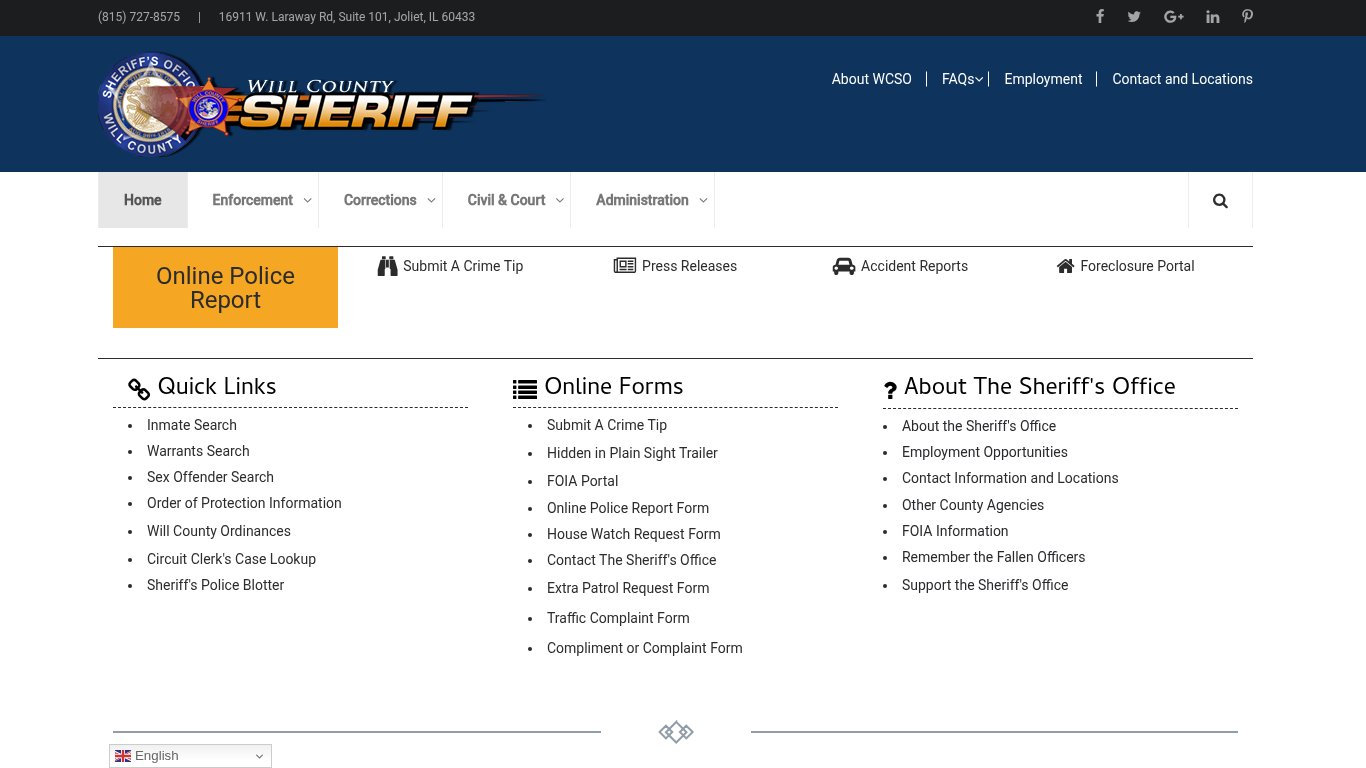
Task: Open the Press Releases link
Action: pos(689,266)
